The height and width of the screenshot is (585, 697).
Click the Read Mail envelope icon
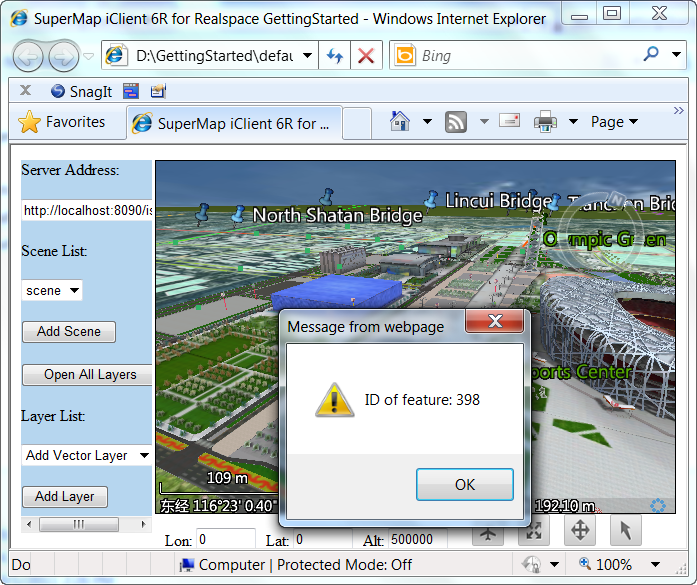pyautogui.click(x=510, y=122)
